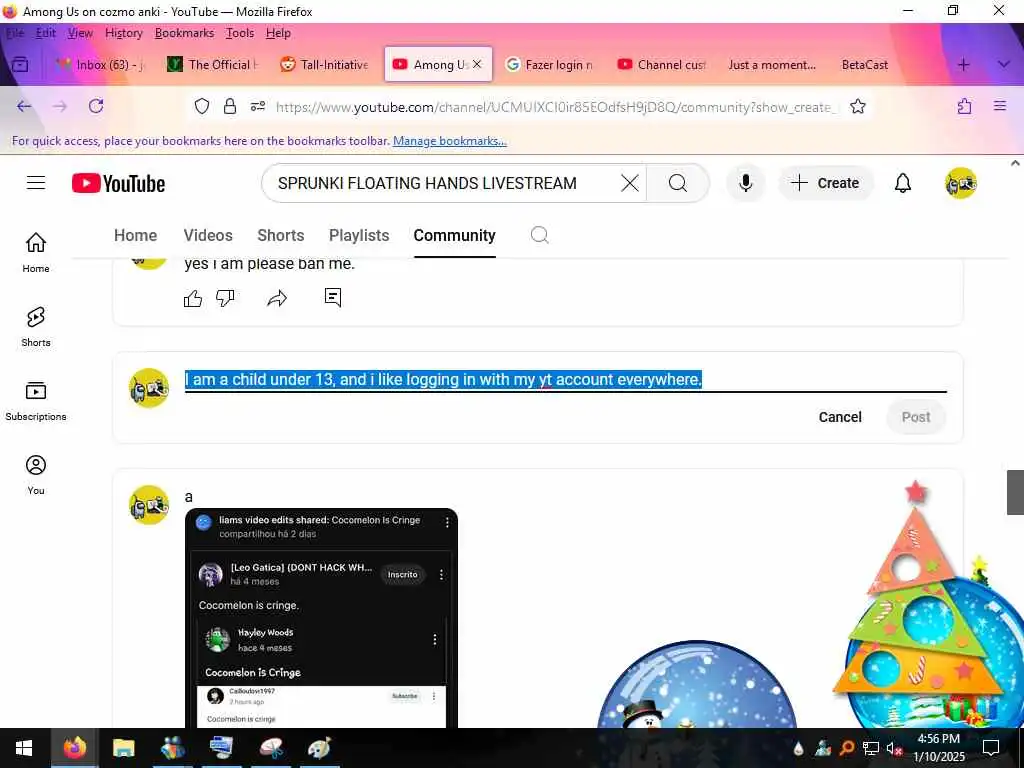The image size is (1024, 768).
Task: Switch to the Videos tab
Action: point(208,235)
